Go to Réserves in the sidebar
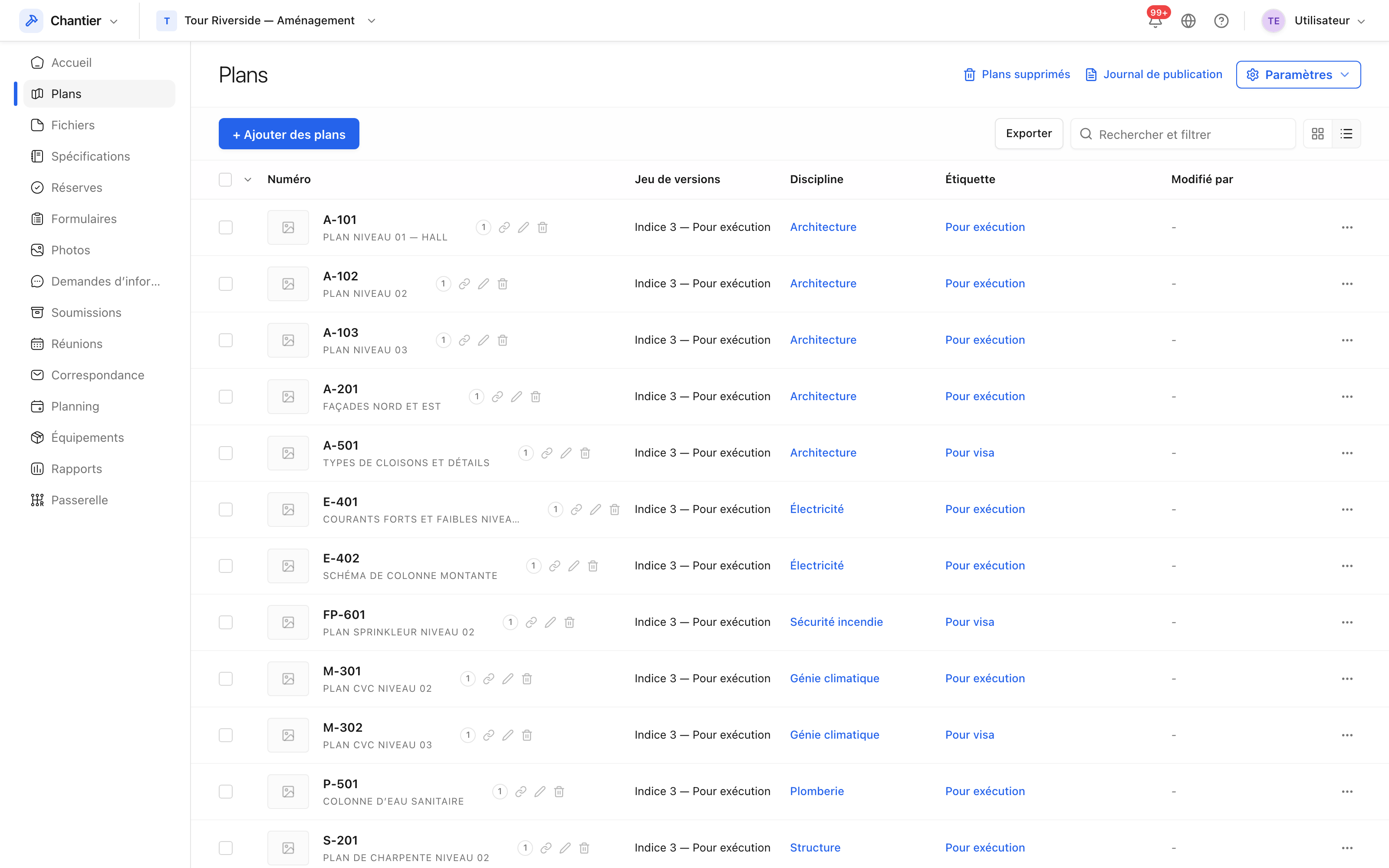This screenshot has height=868, width=1389. tap(99, 188)
